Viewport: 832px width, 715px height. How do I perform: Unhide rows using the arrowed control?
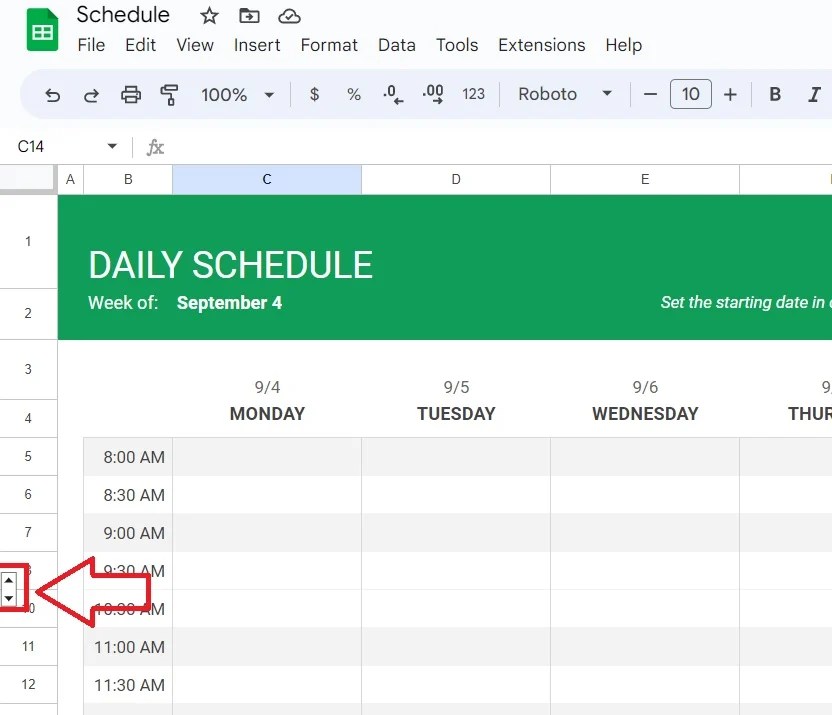pos(12,589)
